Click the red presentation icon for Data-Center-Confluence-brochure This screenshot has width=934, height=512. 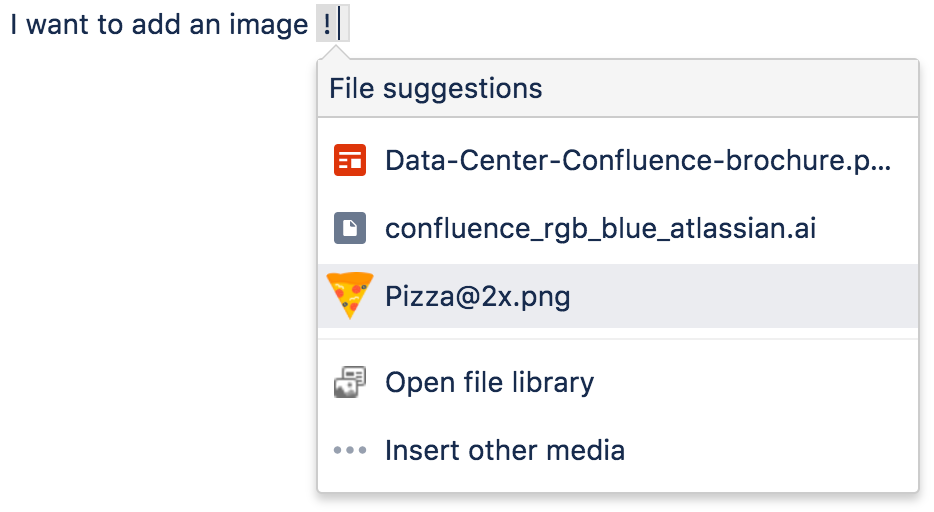pos(350,160)
